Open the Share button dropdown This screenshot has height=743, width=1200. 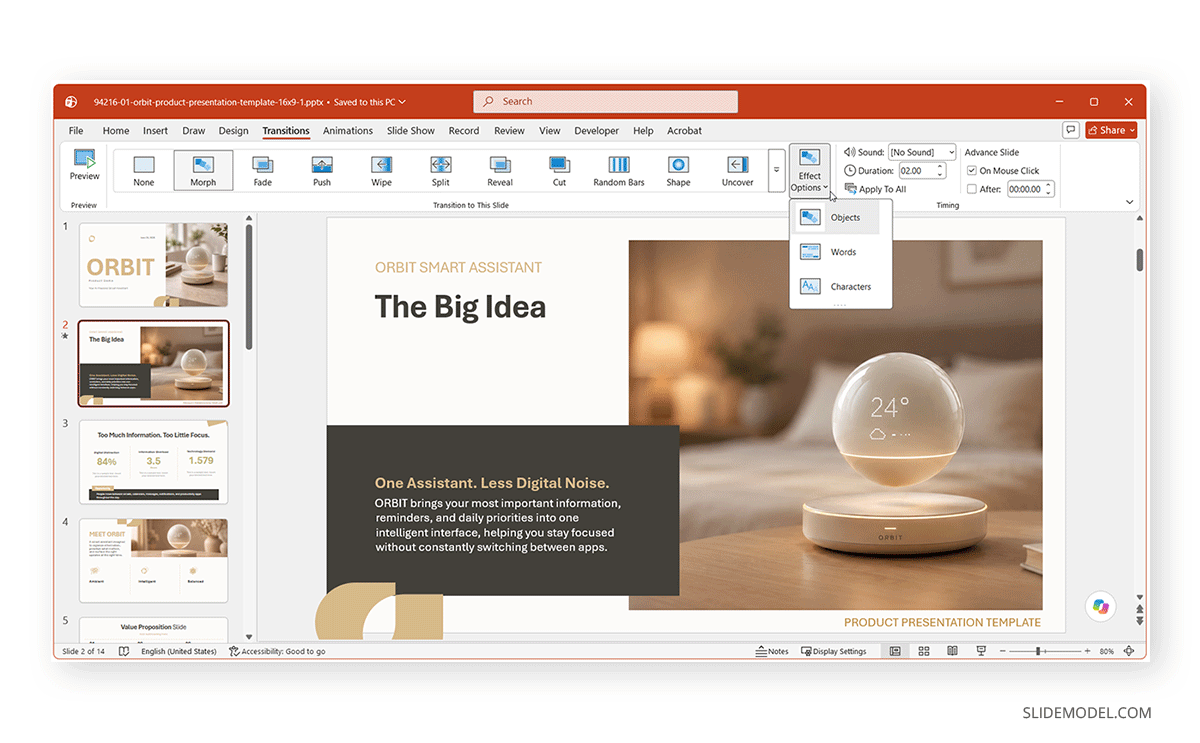coord(1112,130)
